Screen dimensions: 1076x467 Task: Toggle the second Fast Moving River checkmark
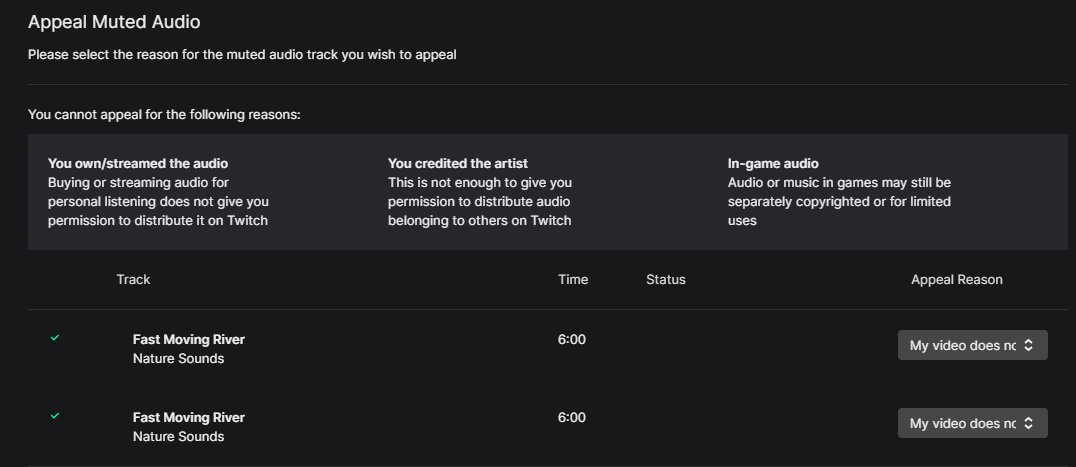click(x=55, y=416)
